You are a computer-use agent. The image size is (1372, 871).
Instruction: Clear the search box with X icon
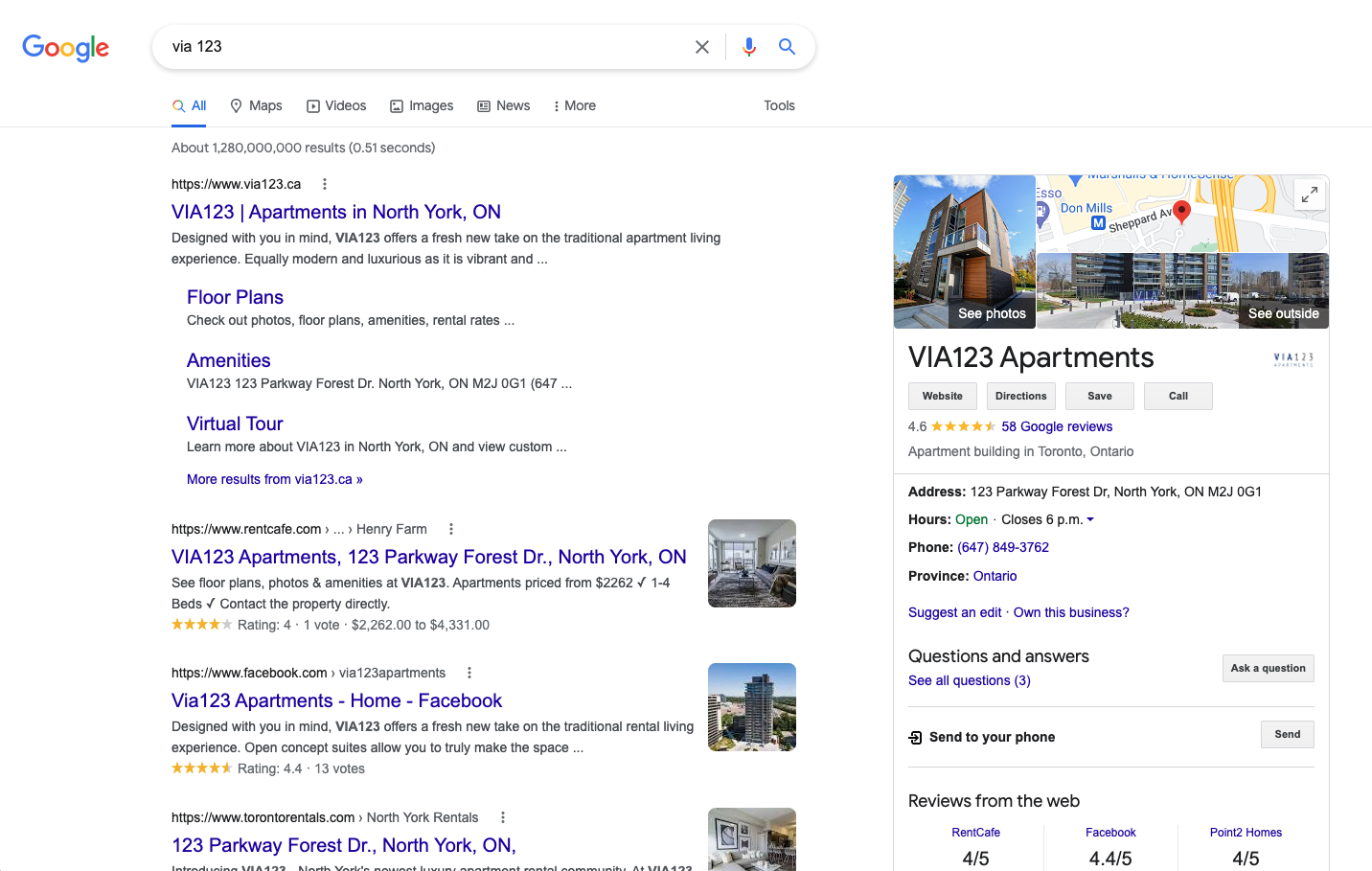coord(702,47)
